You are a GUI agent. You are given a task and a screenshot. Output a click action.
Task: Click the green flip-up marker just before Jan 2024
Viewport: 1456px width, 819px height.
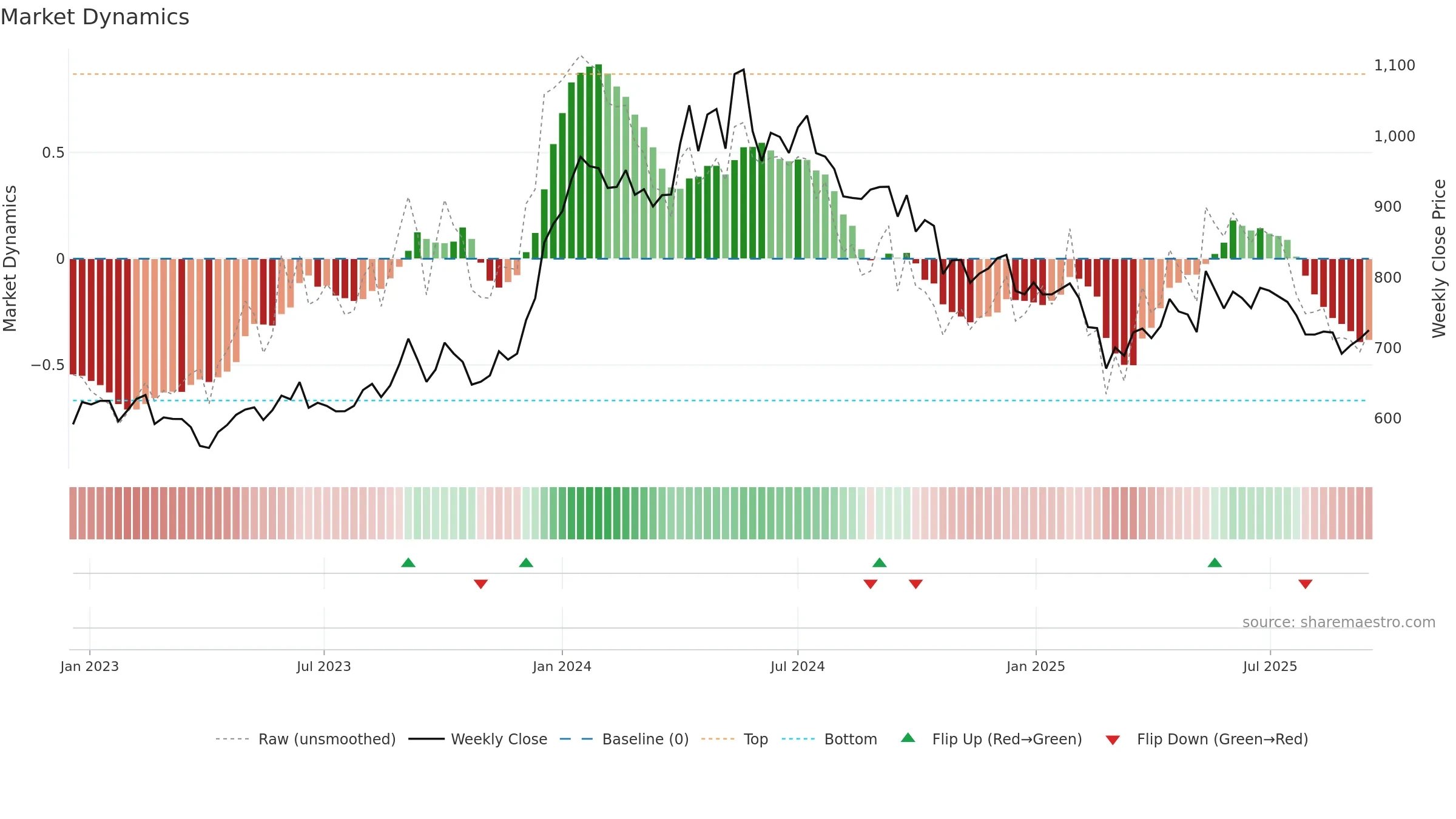coord(526,562)
